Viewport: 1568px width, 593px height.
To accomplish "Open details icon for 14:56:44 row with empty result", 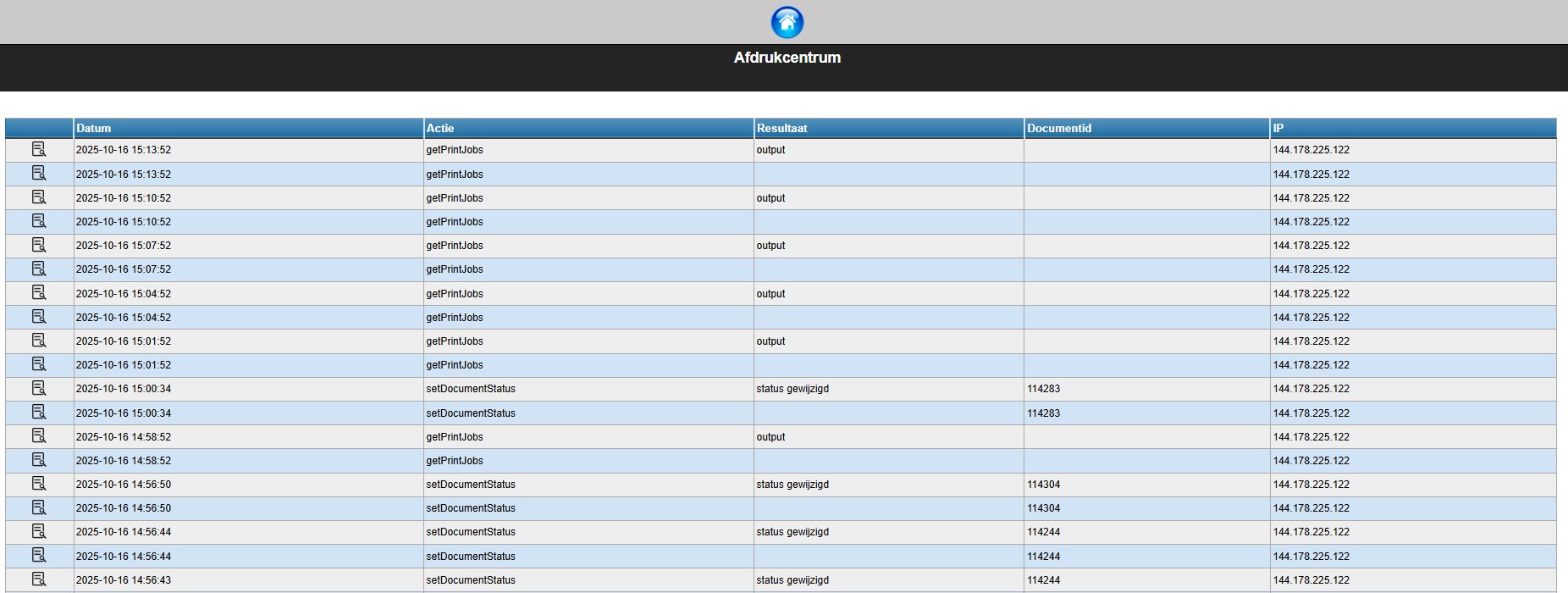I will (39, 556).
